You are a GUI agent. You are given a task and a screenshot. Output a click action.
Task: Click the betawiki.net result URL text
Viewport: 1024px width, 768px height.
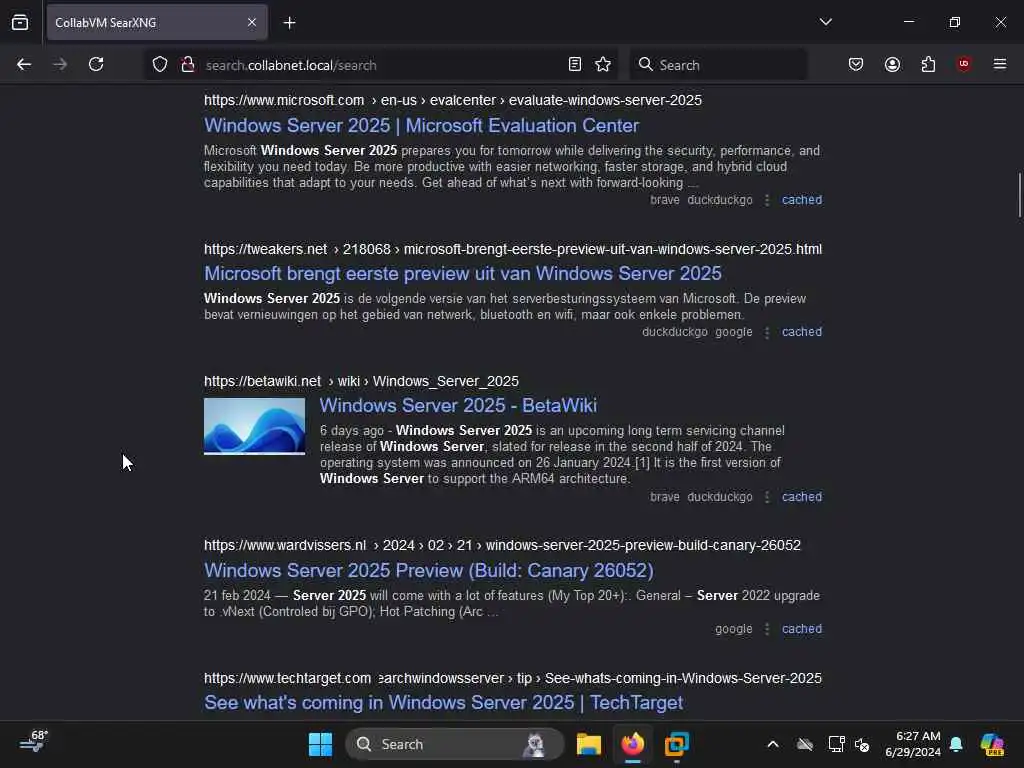pos(361,381)
